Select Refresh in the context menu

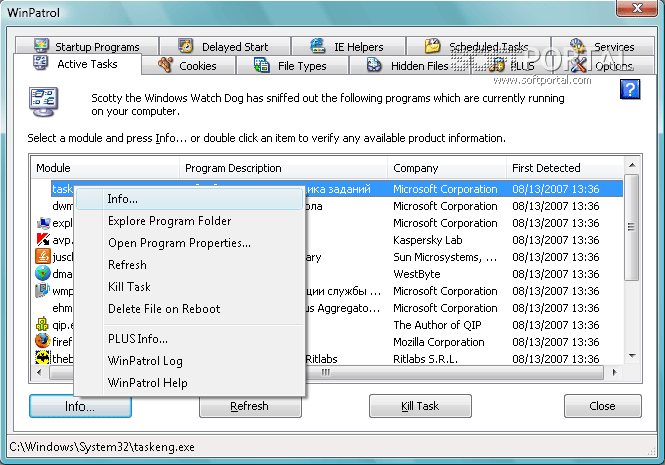190,265
